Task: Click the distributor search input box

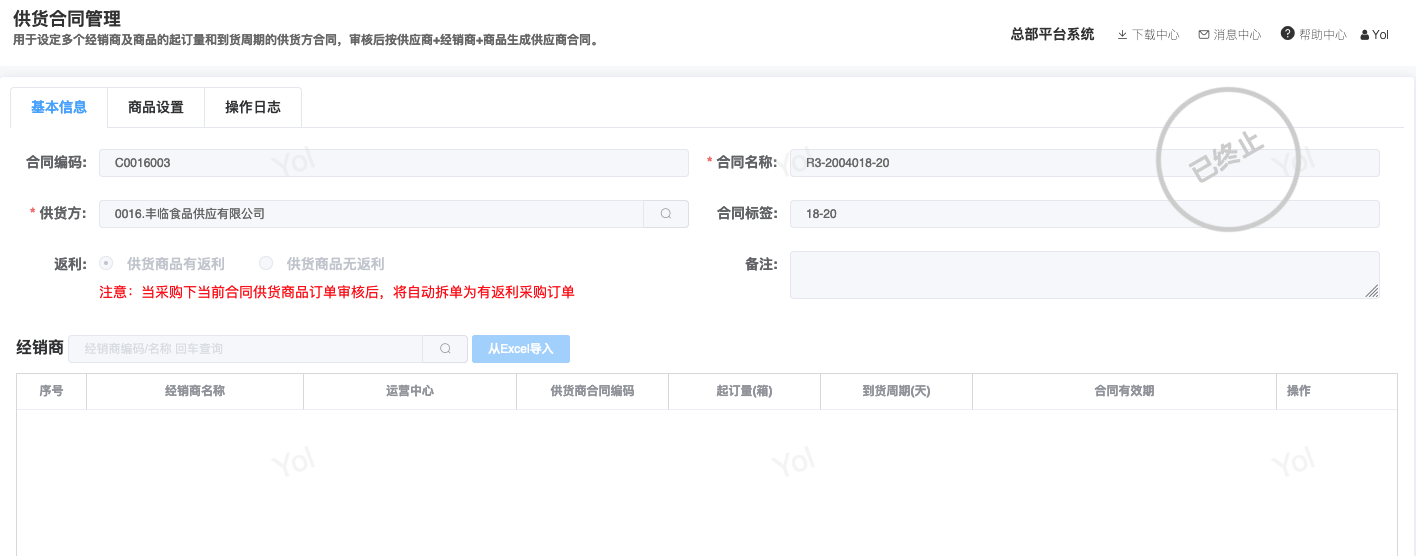Action: [x=246, y=349]
